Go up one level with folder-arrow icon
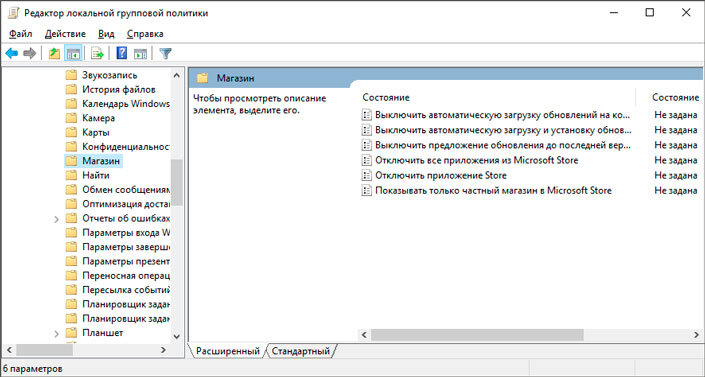 54,54
